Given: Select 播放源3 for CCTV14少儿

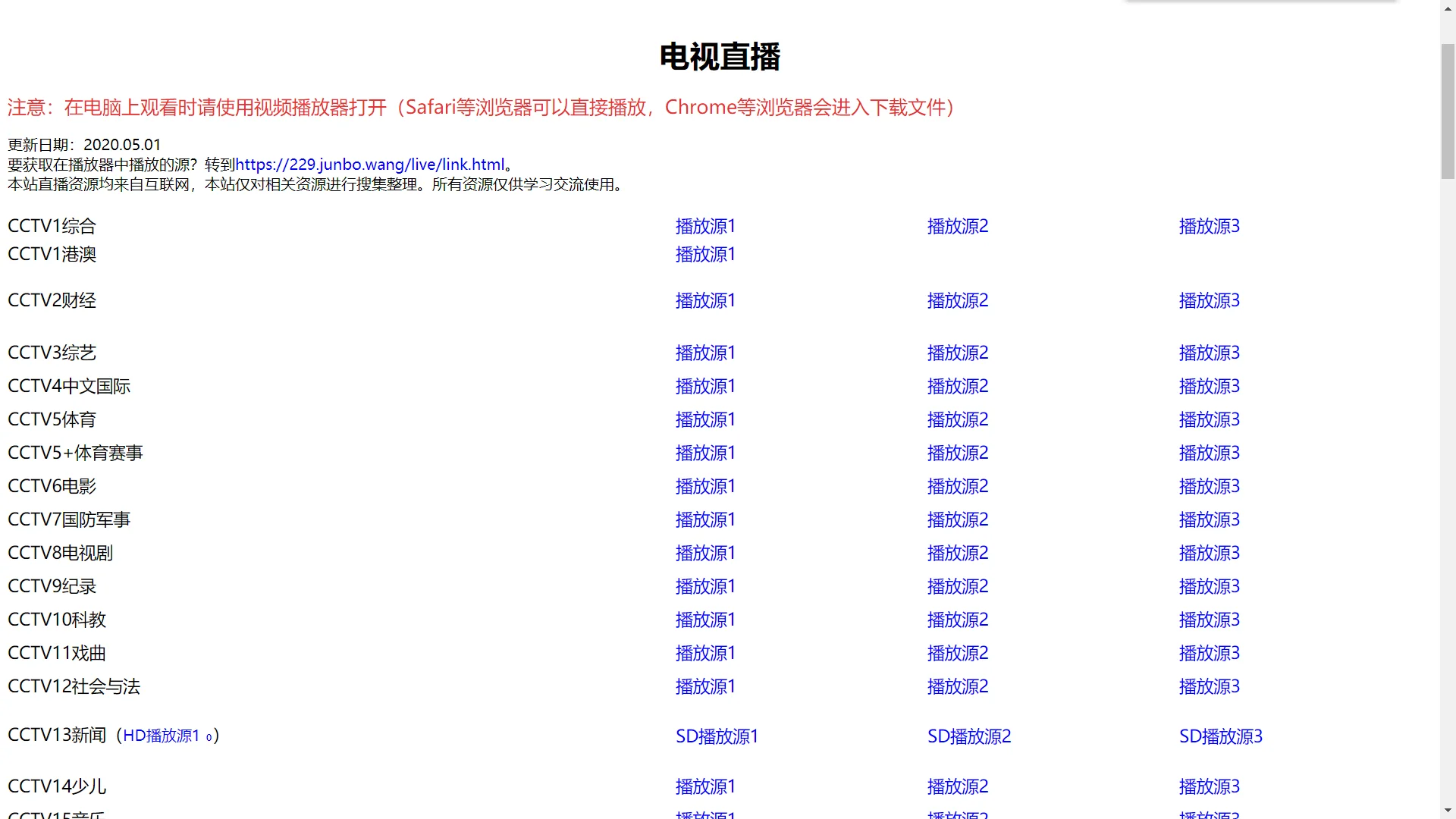Looking at the screenshot, I should [1209, 786].
